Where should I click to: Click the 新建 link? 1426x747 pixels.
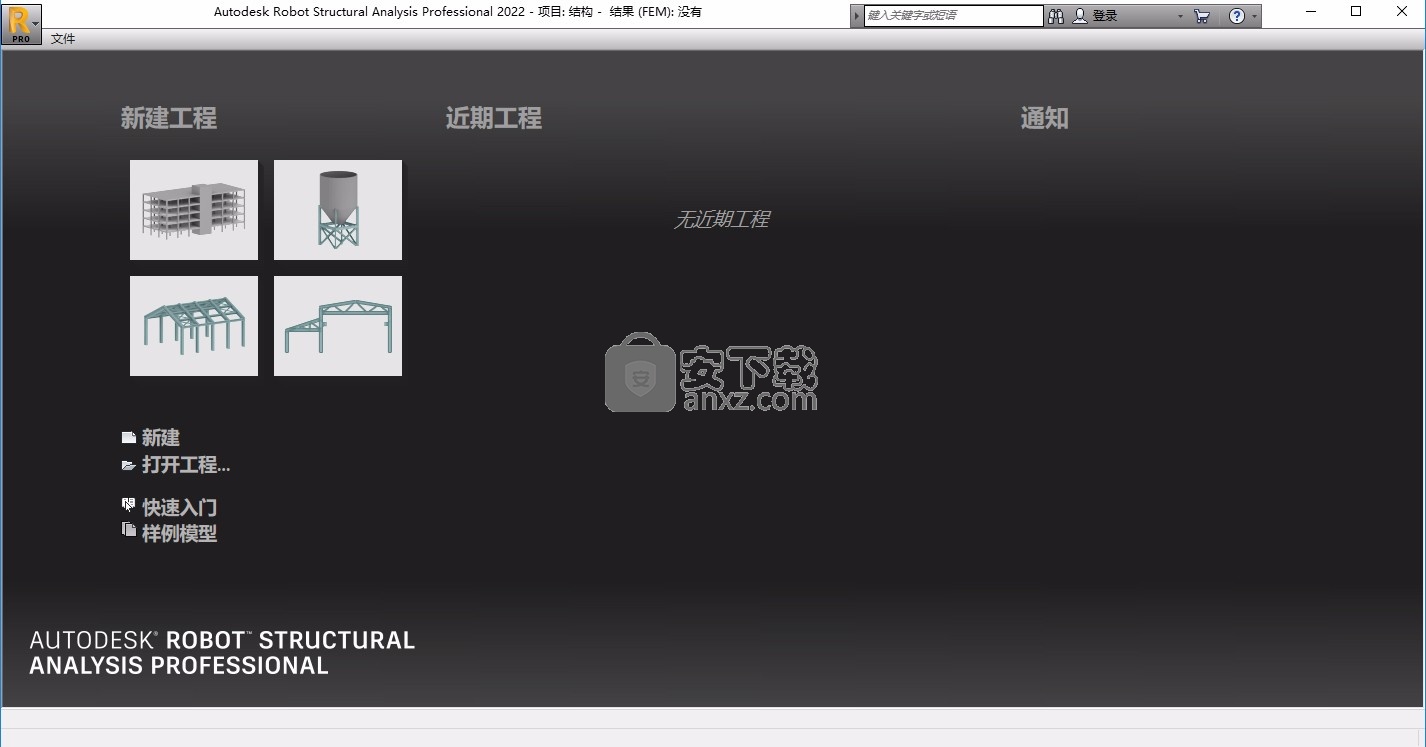tap(161, 438)
